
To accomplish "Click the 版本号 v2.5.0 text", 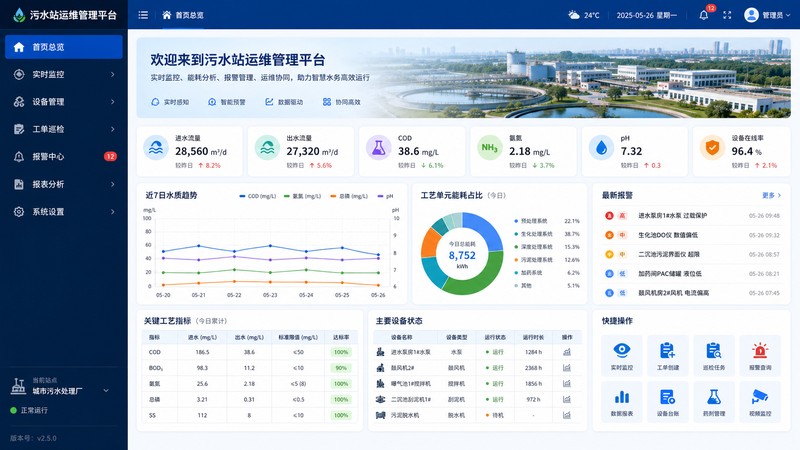I will pos(33,438).
